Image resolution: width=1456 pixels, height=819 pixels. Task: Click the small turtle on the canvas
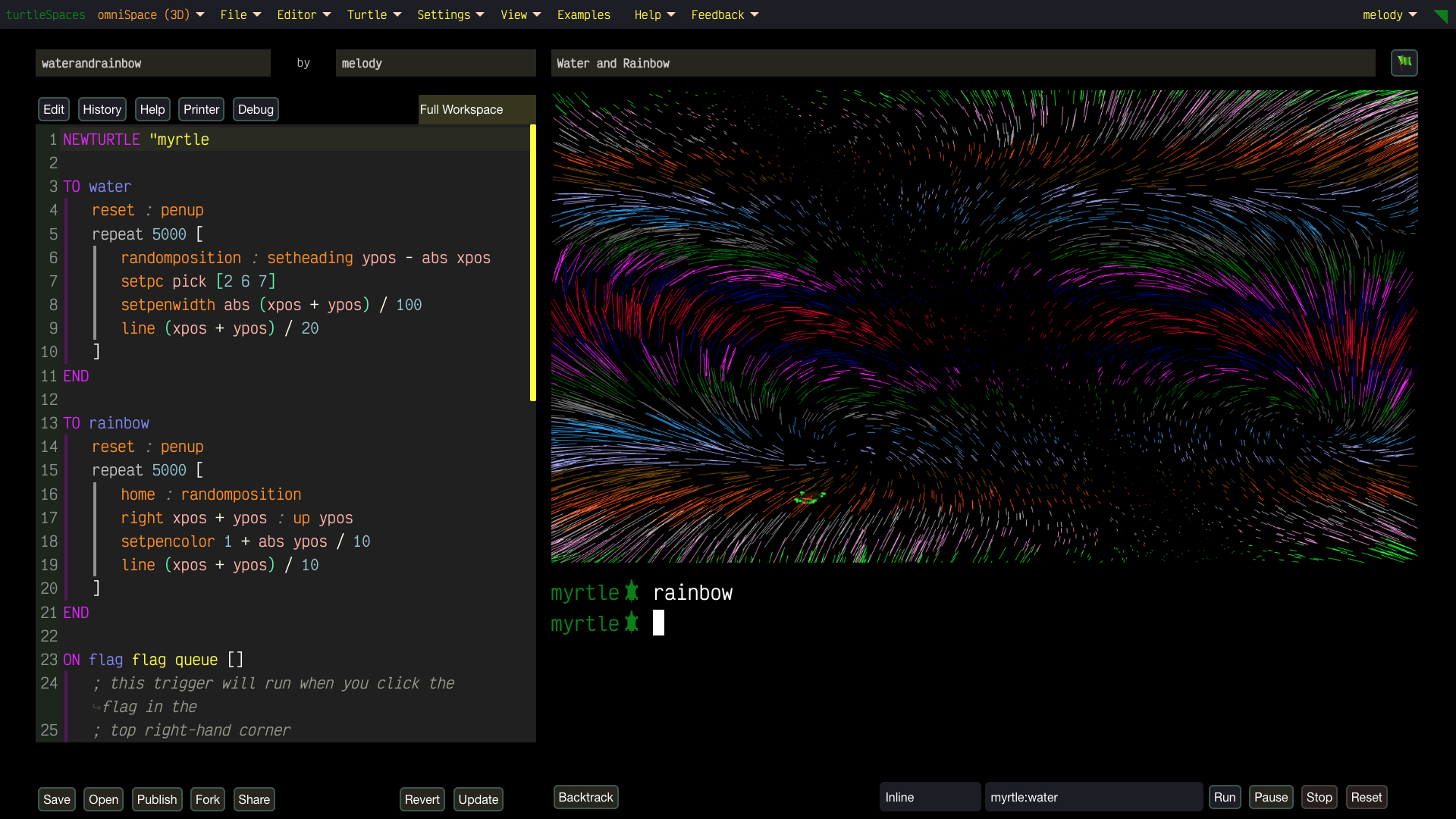[809, 497]
